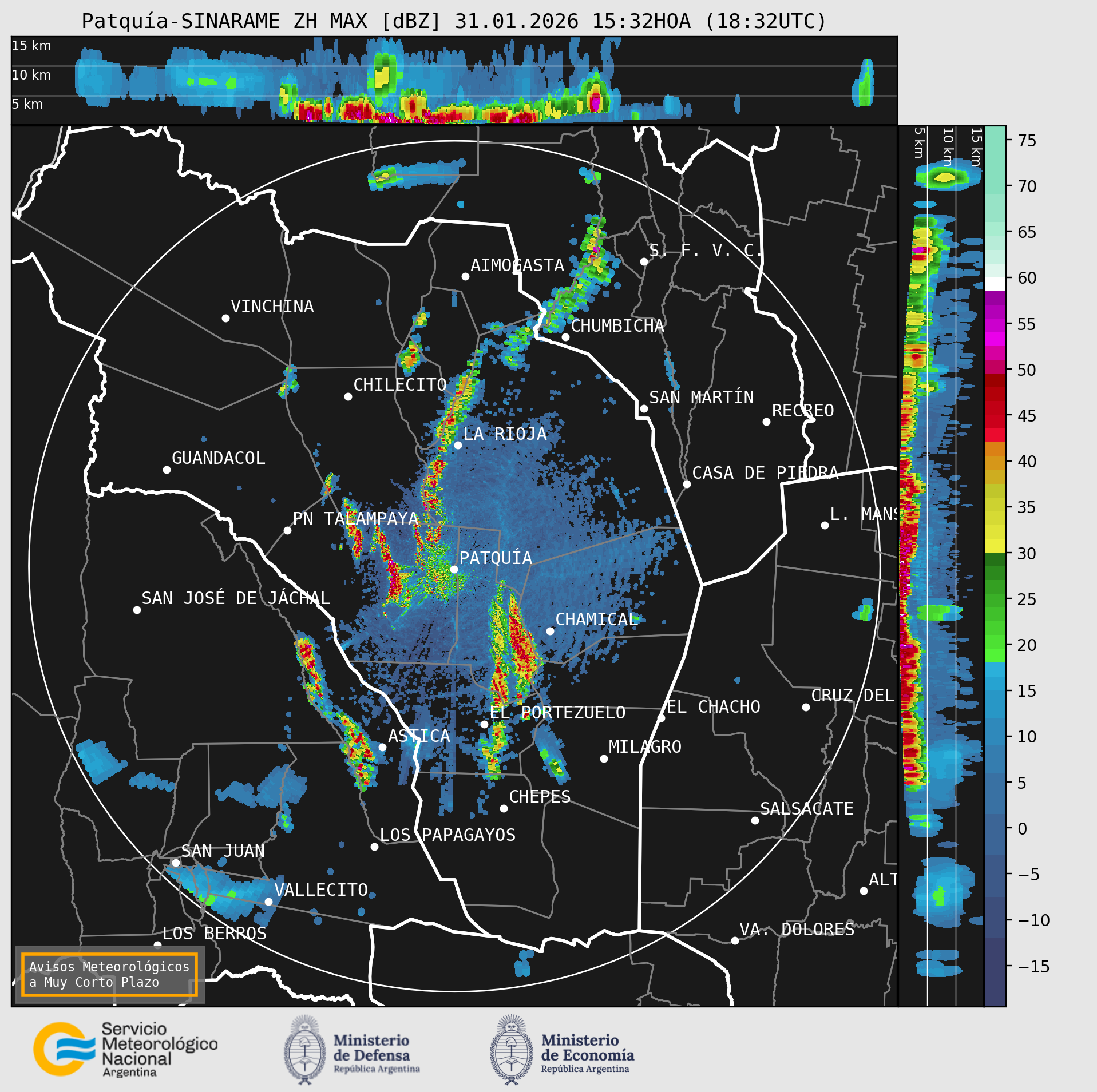The width and height of the screenshot is (1097, 1092).
Task: Click the San Juan city marker
Action: click(176, 863)
